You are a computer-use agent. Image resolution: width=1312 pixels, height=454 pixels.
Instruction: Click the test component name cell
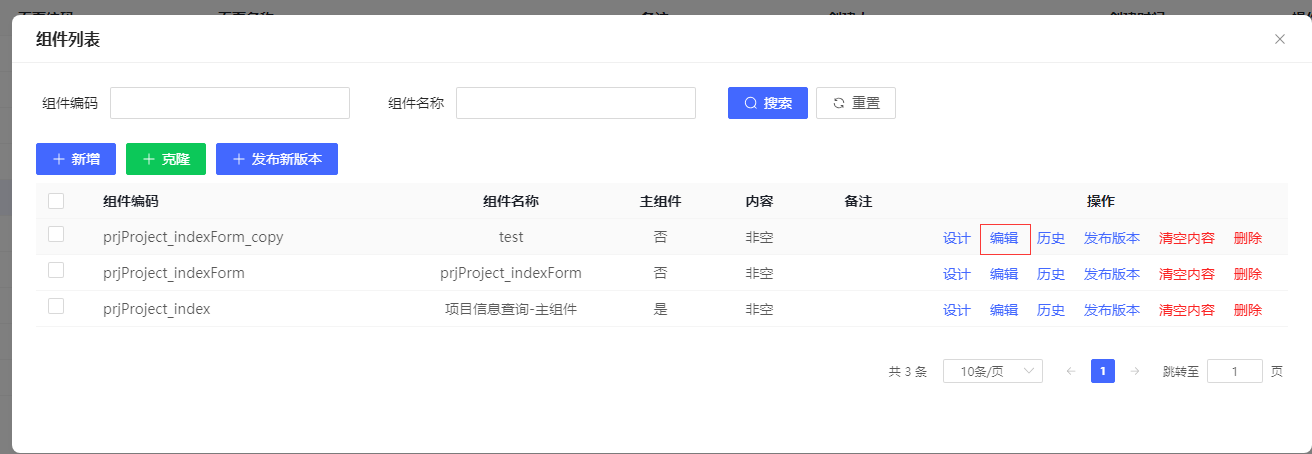click(x=511, y=237)
